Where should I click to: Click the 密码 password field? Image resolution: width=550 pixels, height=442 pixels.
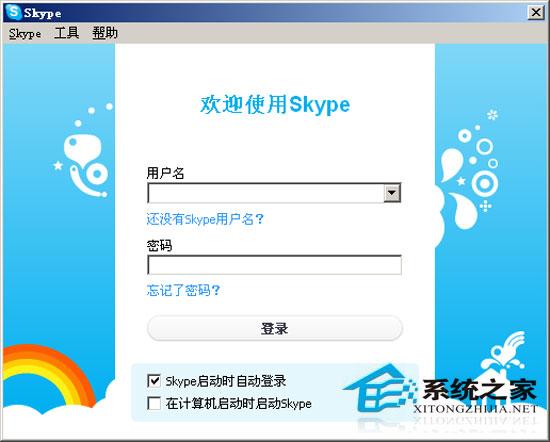pyautogui.click(x=274, y=265)
